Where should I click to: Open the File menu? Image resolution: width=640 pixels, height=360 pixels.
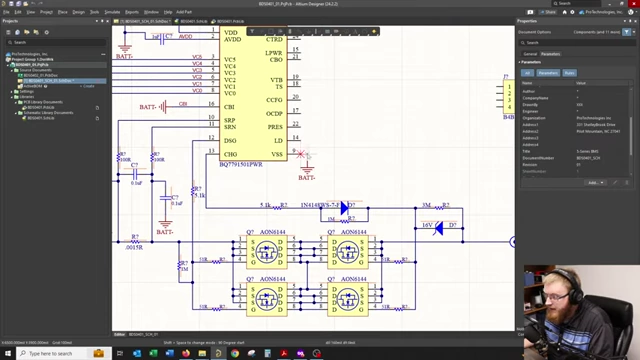pos(6,12)
